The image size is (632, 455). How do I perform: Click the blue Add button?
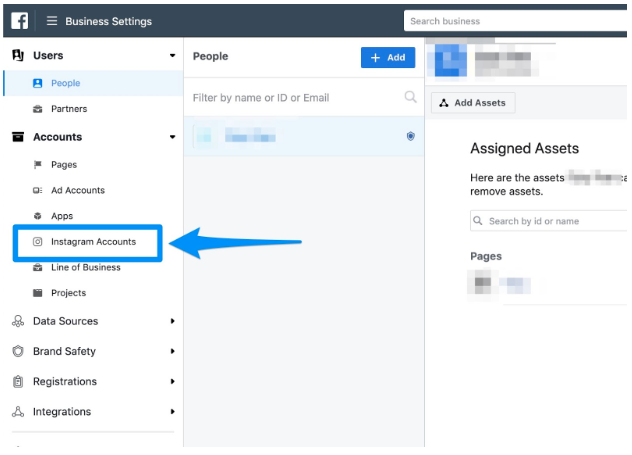tap(388, 57)
